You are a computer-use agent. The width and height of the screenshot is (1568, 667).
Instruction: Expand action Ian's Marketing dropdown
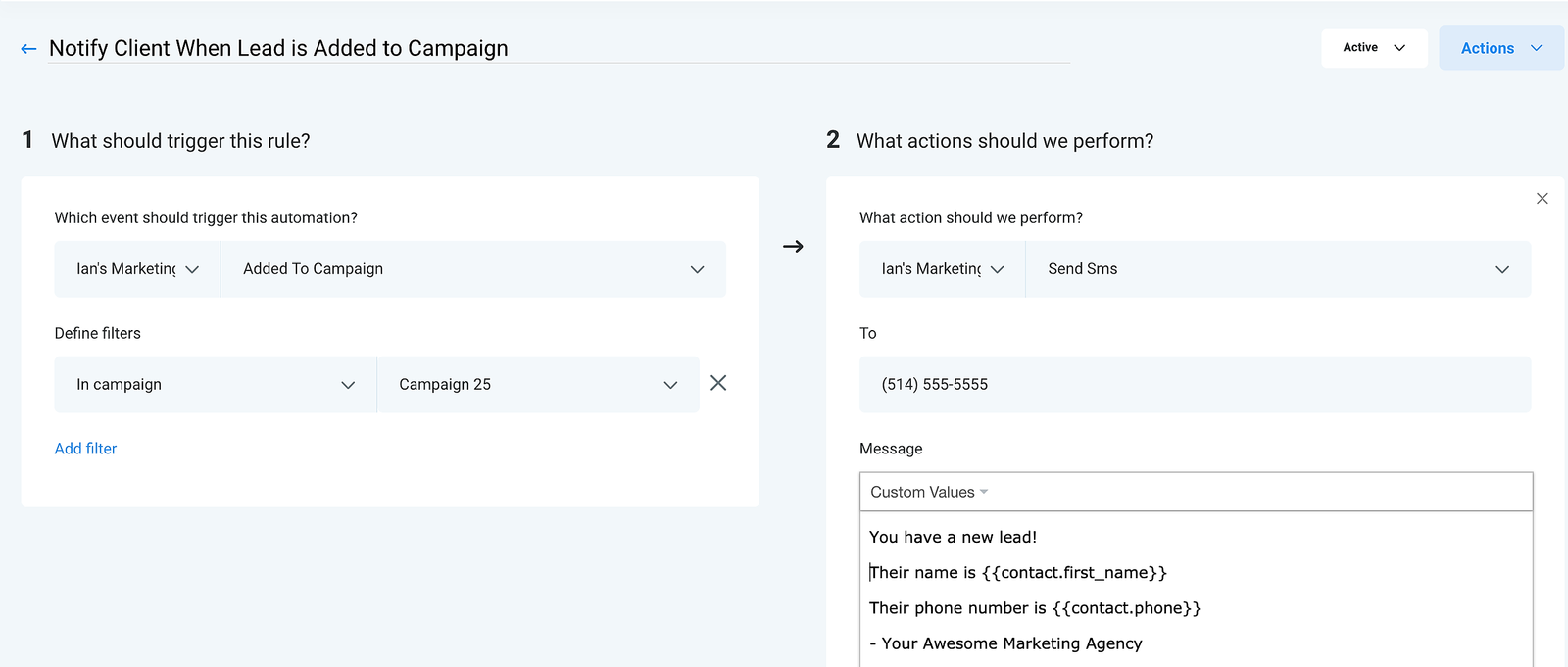pyautogui.click(x=942, y=269)
